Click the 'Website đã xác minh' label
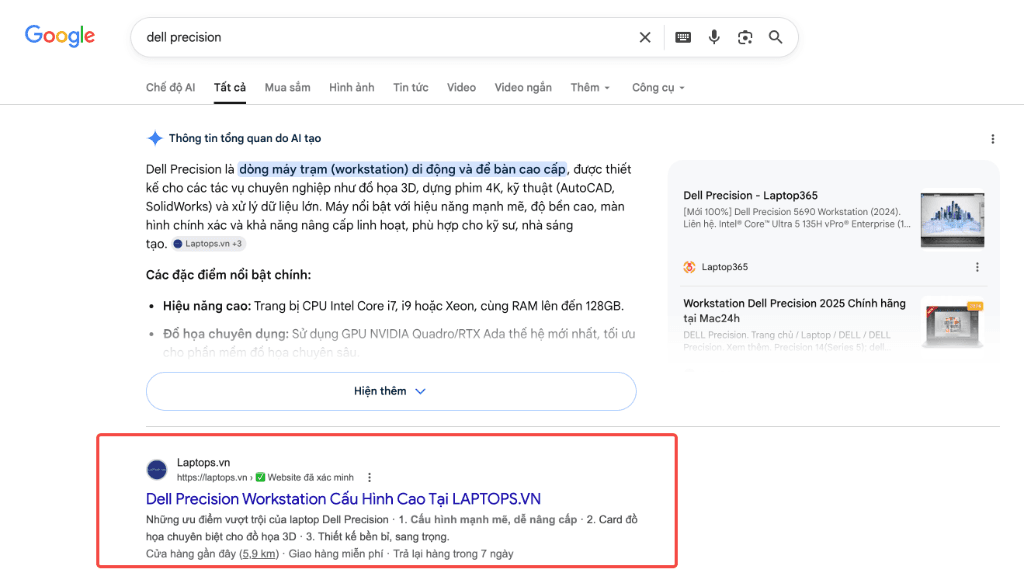Viewport: 1024px width, 577px height. (x=310, y=477)
